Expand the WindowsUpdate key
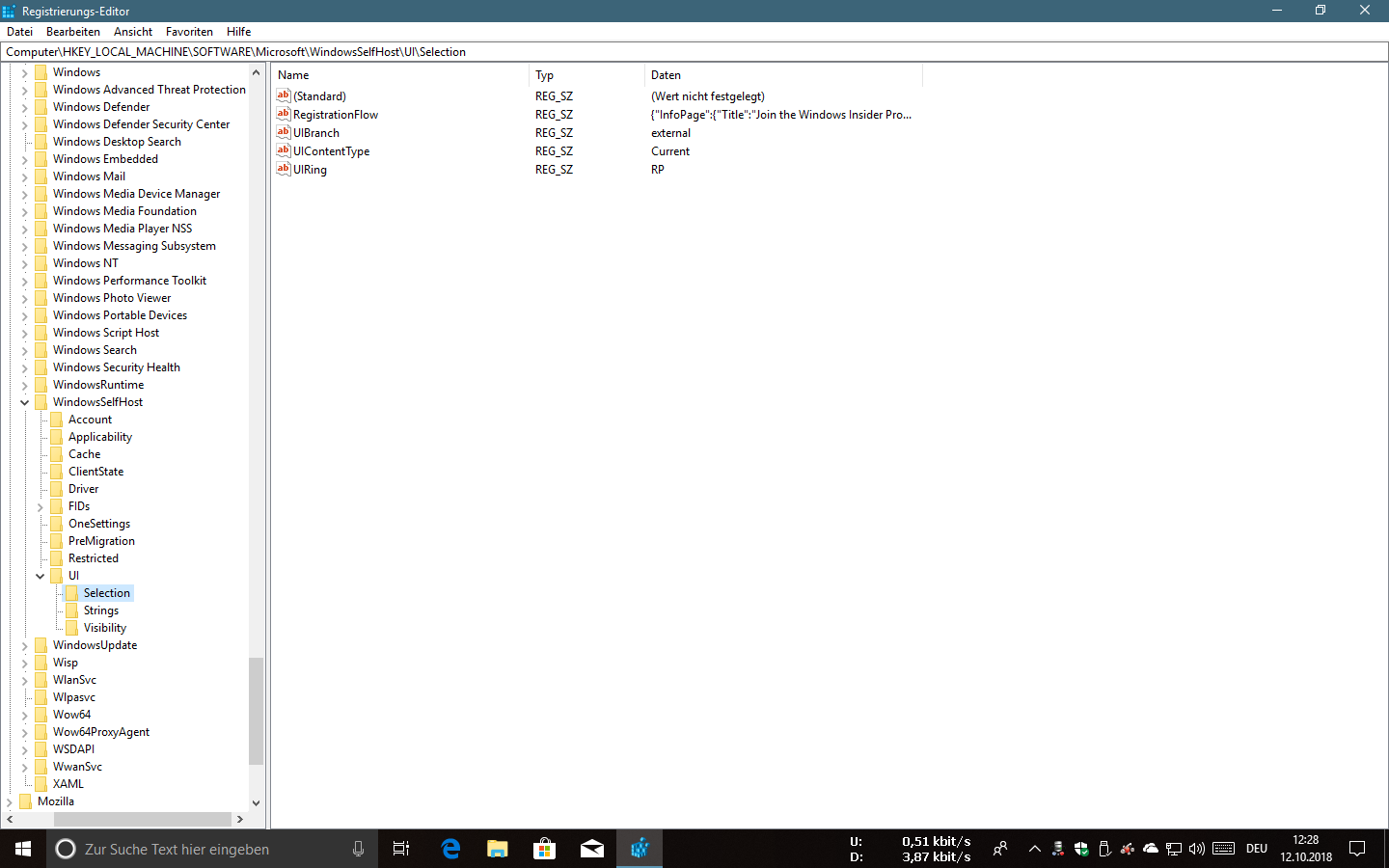 click(x=25, y=645)
